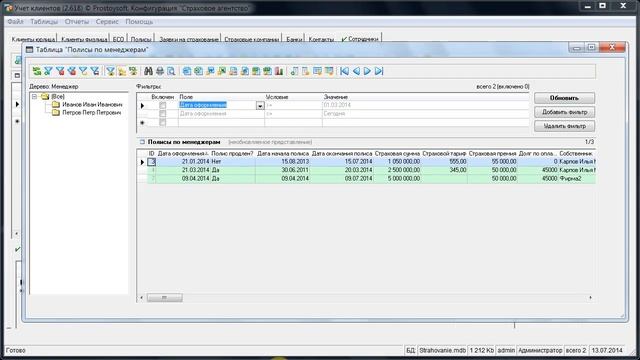
Task: Click the horizontal scrollbar thumb
Action: 164,298
